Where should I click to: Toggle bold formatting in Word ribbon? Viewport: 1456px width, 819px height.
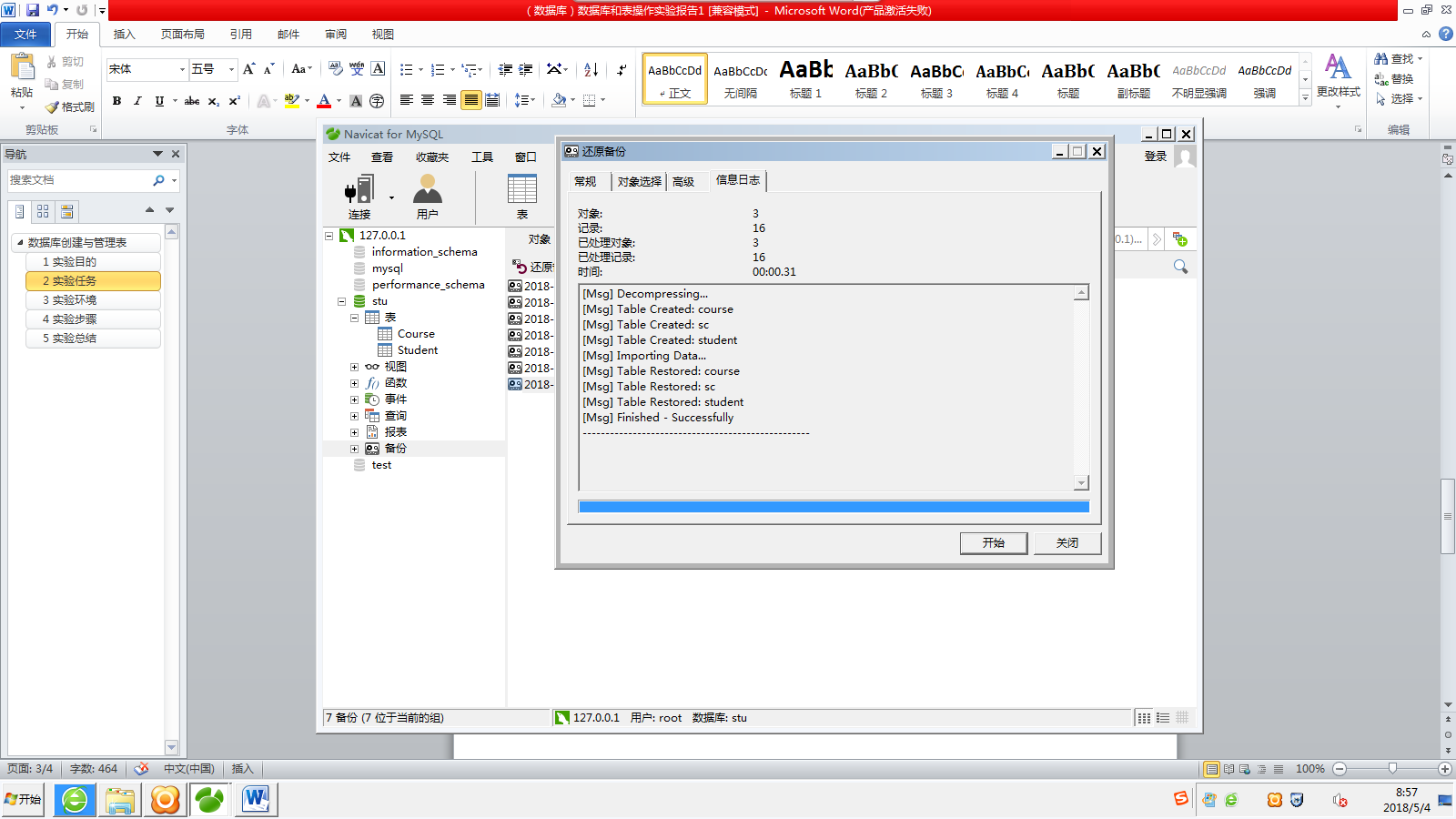click(x=116, y=101)
